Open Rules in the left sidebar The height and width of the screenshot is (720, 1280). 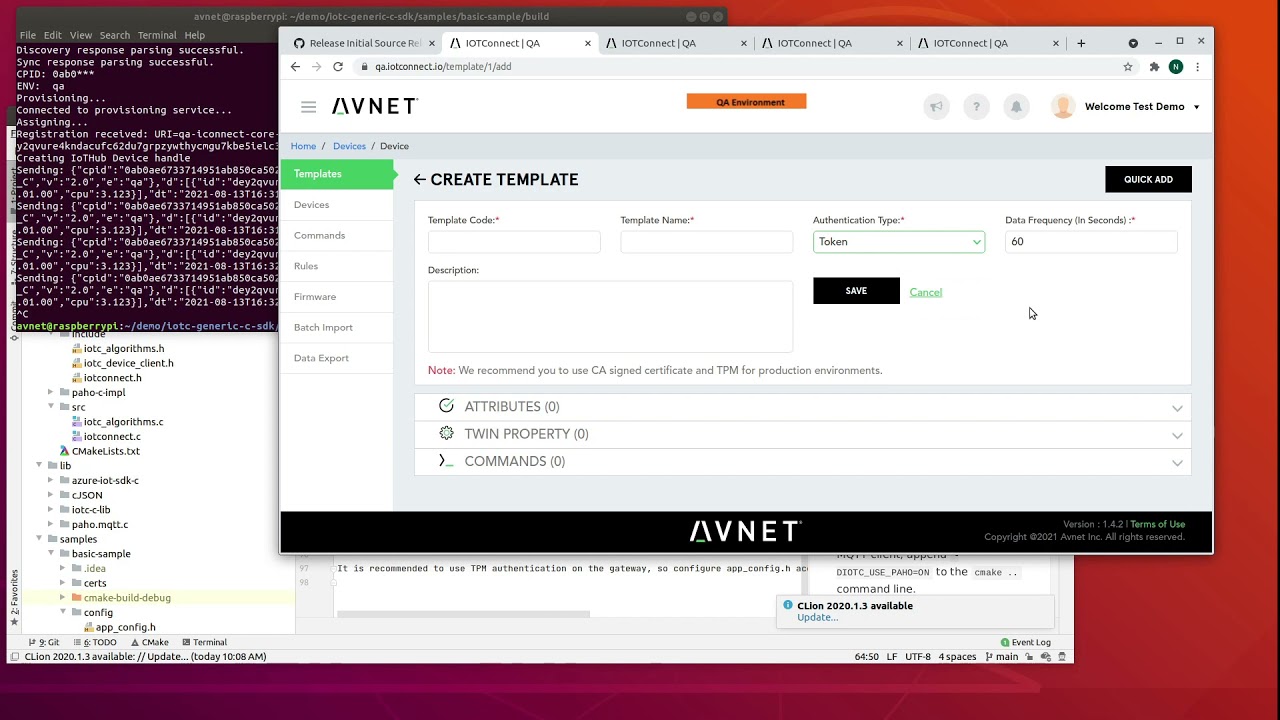click(x=338, y=266)
